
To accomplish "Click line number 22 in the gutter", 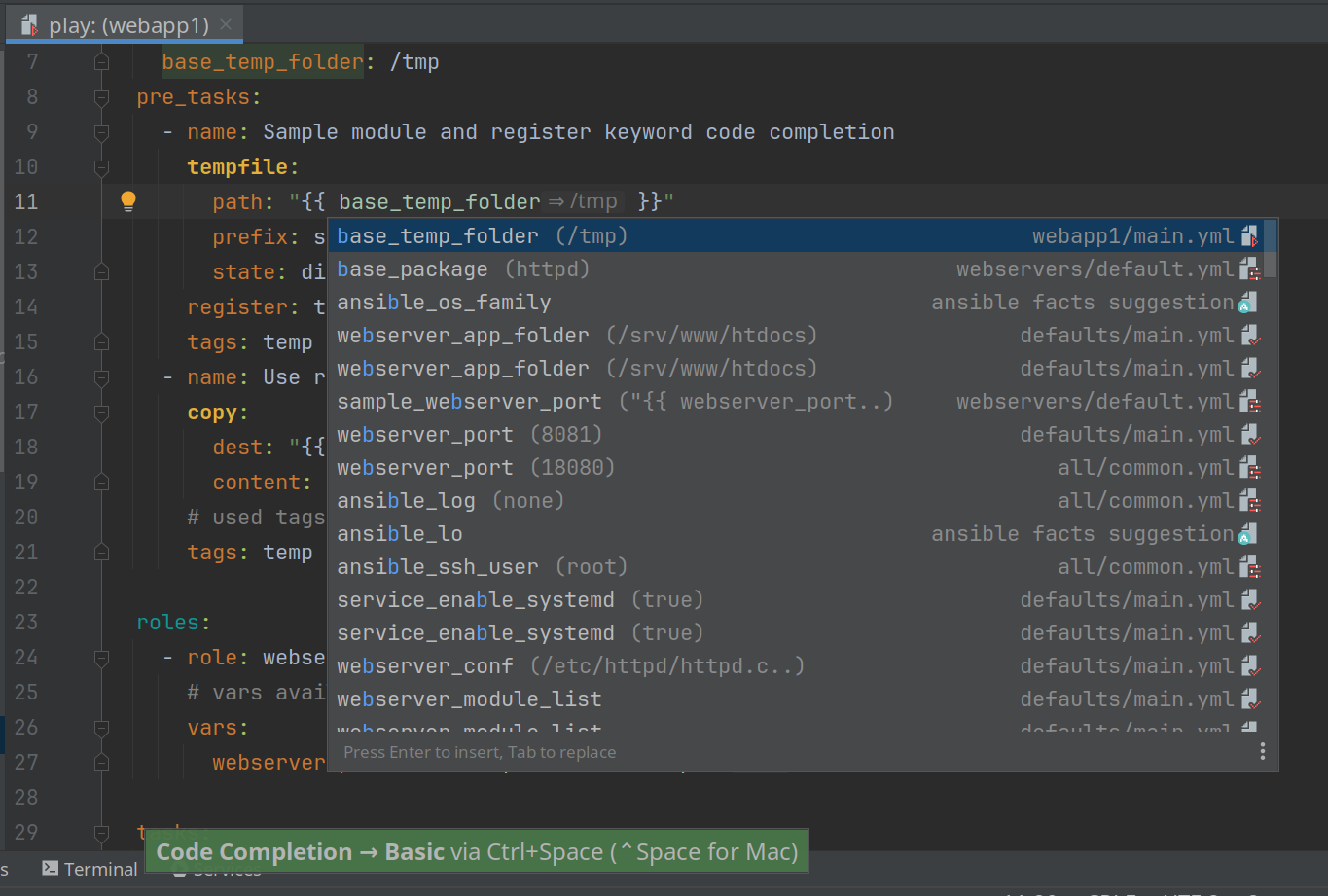I will [x=26, y=588].
